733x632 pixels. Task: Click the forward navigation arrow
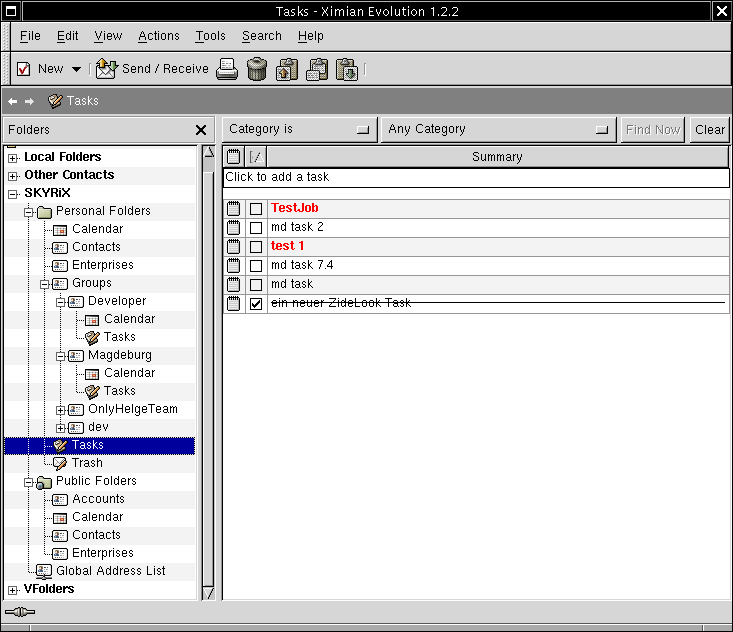pos(29,101)
